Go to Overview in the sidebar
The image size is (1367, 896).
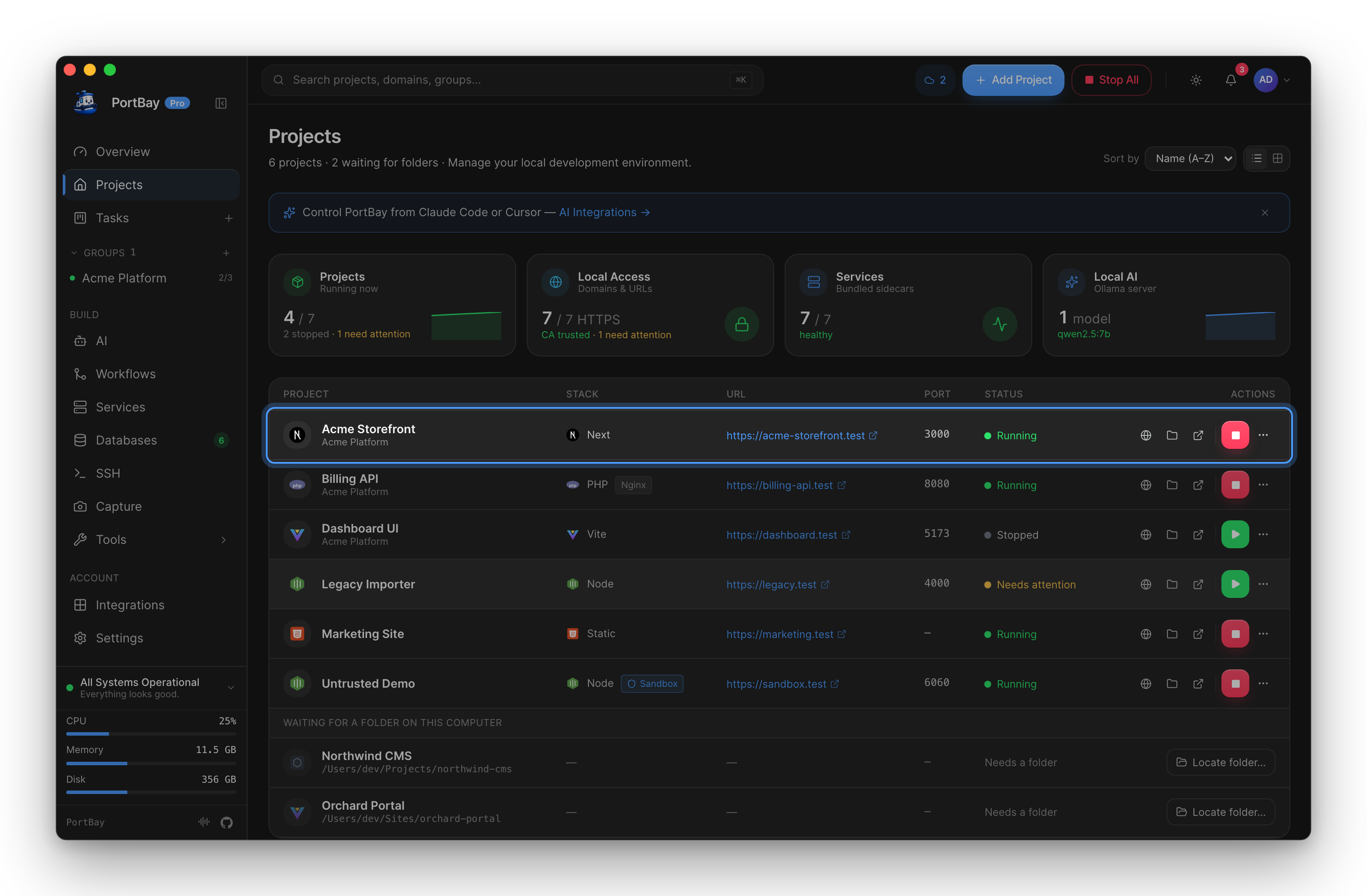point(151,152)
